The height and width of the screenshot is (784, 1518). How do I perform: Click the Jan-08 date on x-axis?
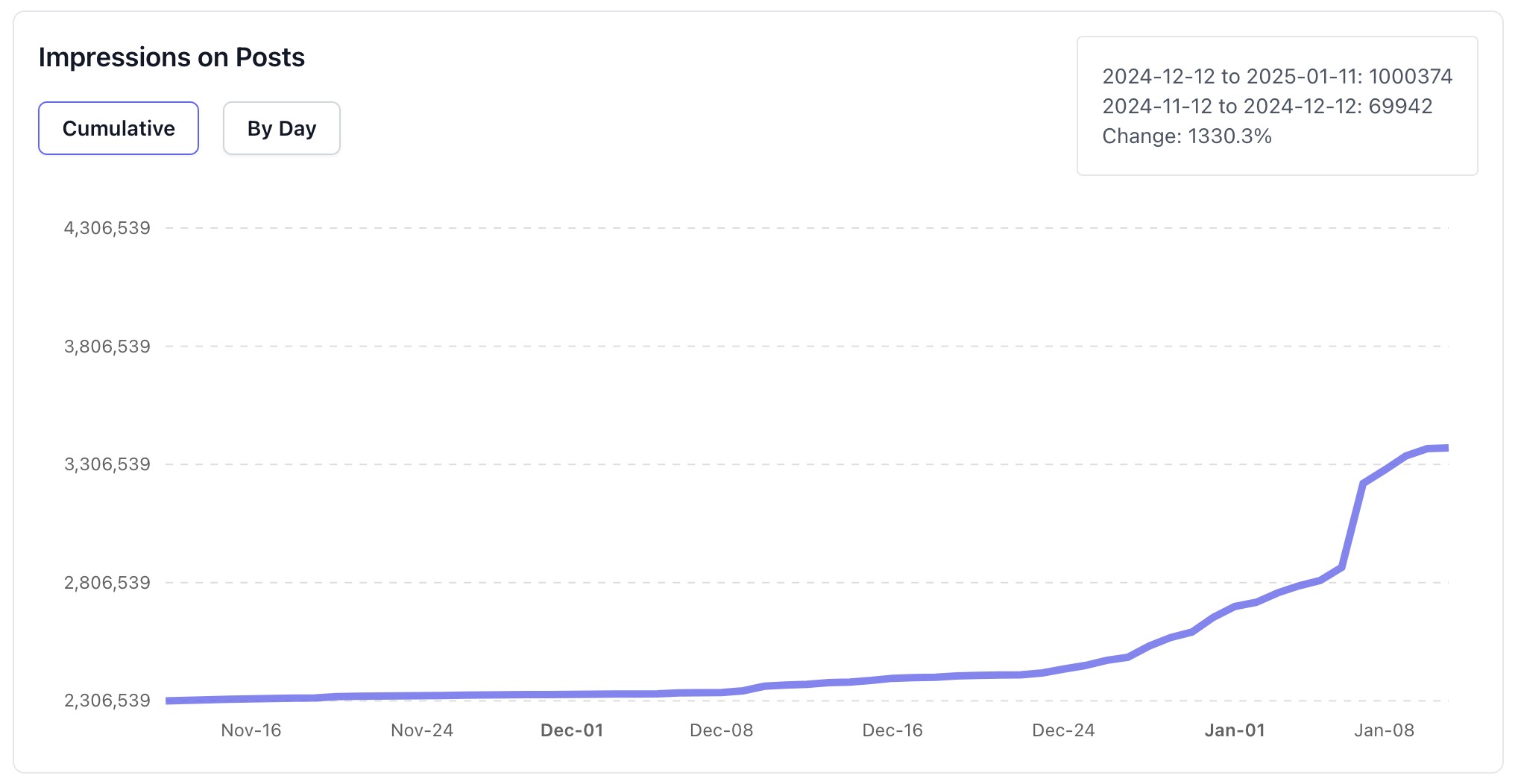(x=1384, y=730)
